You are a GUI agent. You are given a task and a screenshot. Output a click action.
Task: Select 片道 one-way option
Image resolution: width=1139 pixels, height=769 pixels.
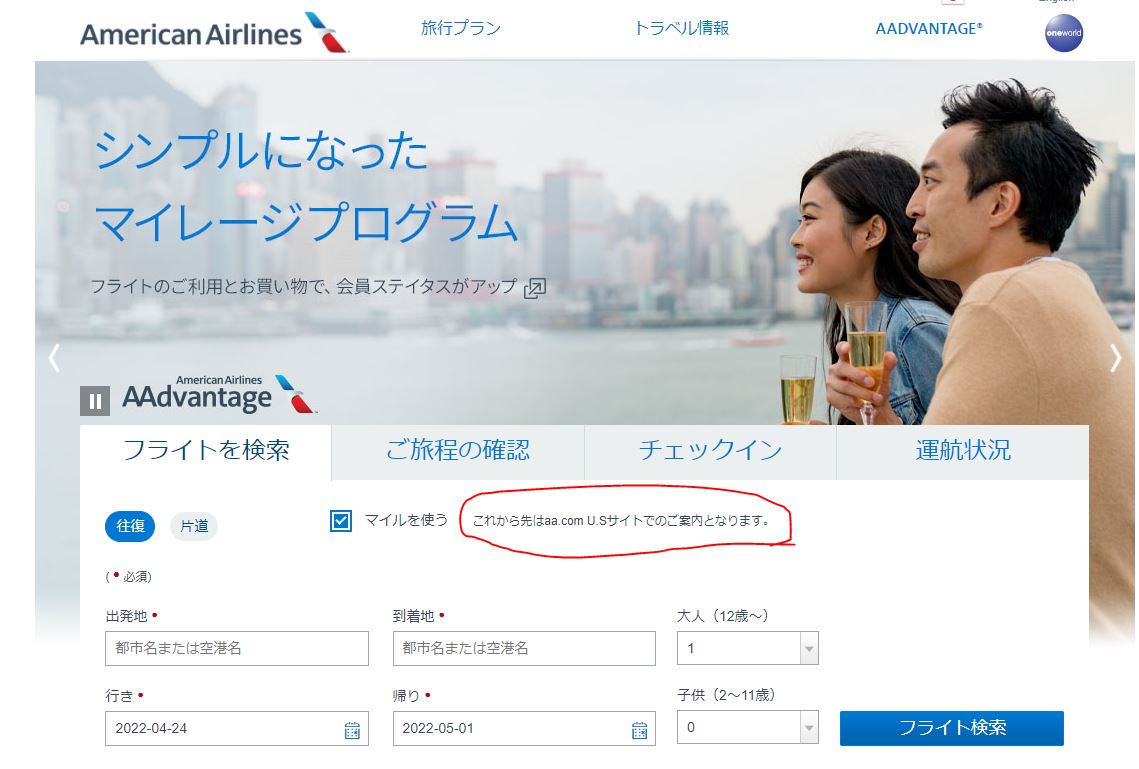point(194,526)
